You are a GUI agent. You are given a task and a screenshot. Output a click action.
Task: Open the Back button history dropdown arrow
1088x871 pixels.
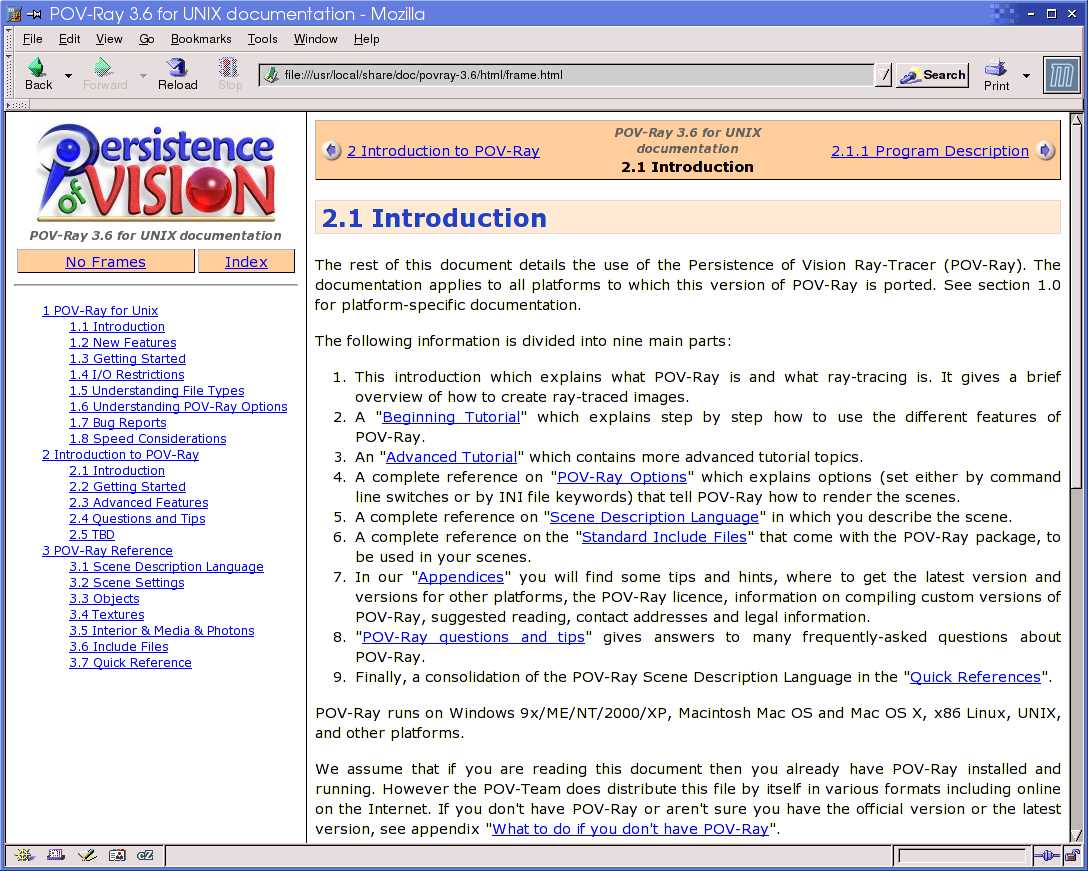[68, 75]
